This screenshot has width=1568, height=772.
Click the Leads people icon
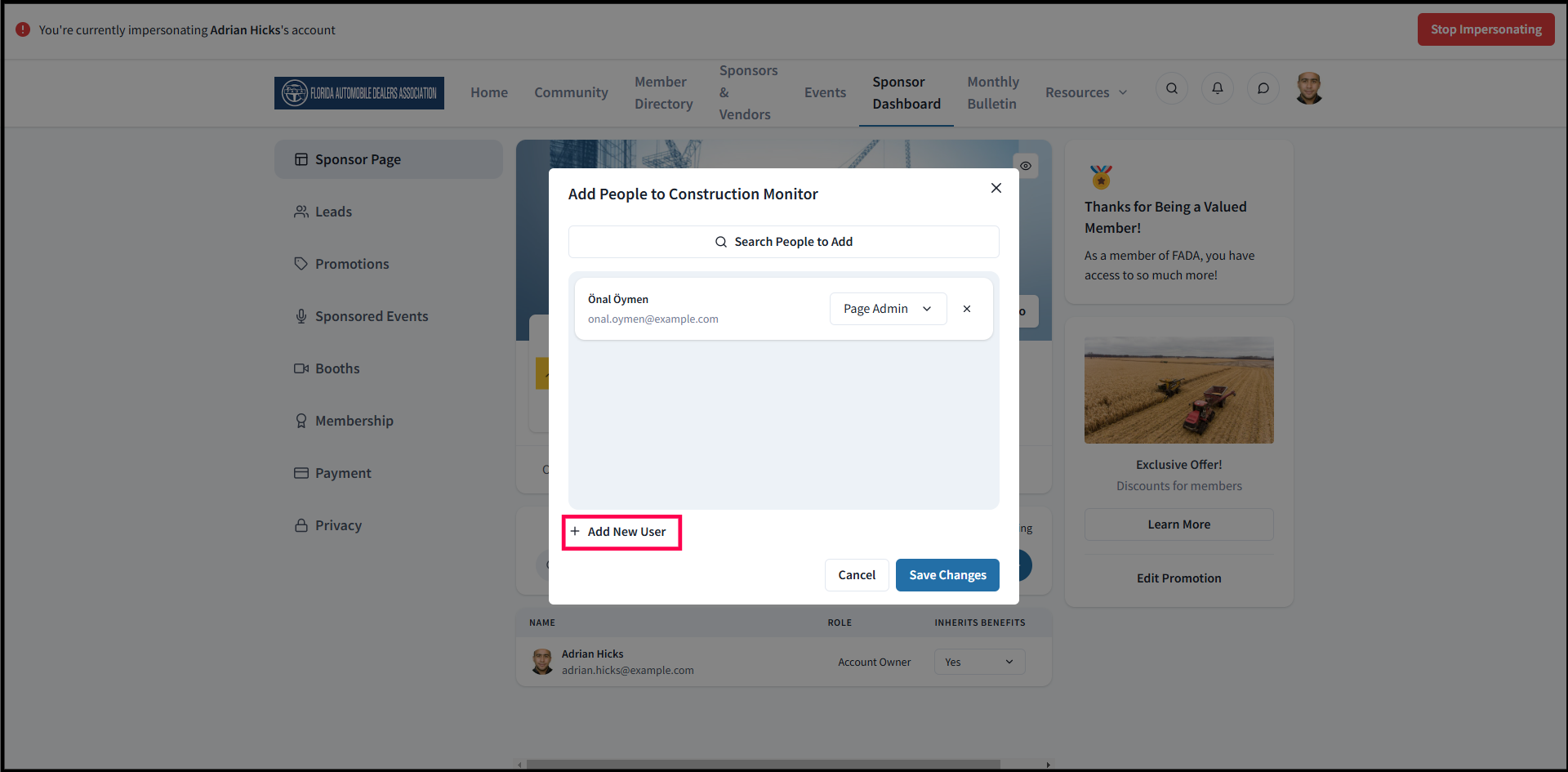coord(301,212)
